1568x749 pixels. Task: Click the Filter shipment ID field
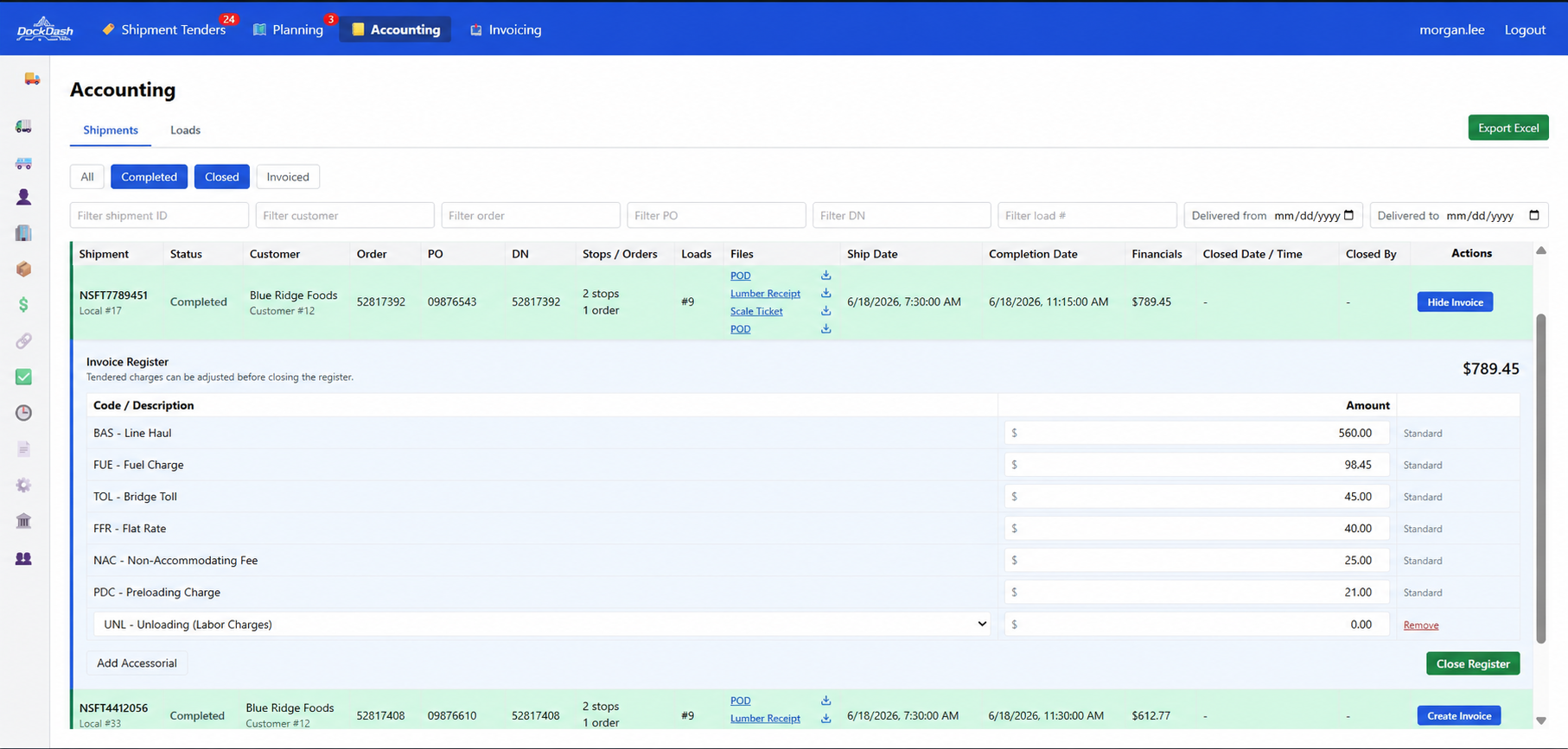[x=159, y=215]
